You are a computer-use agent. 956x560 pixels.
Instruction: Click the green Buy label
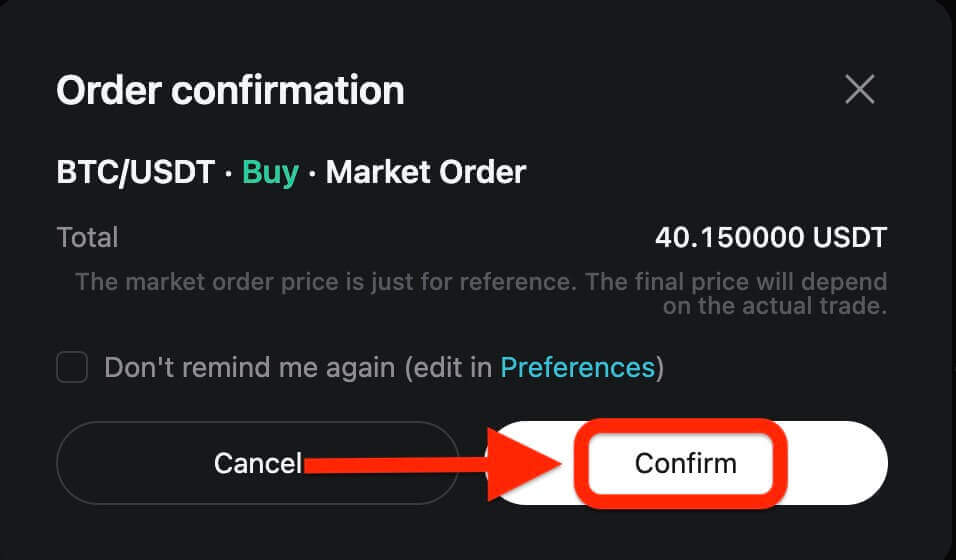point(270,172)
